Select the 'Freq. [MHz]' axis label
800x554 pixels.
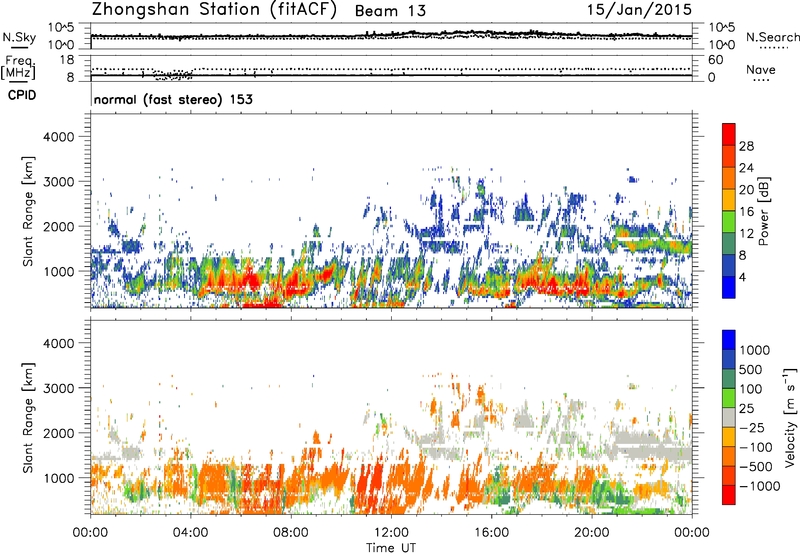click(x=19, y=66)
